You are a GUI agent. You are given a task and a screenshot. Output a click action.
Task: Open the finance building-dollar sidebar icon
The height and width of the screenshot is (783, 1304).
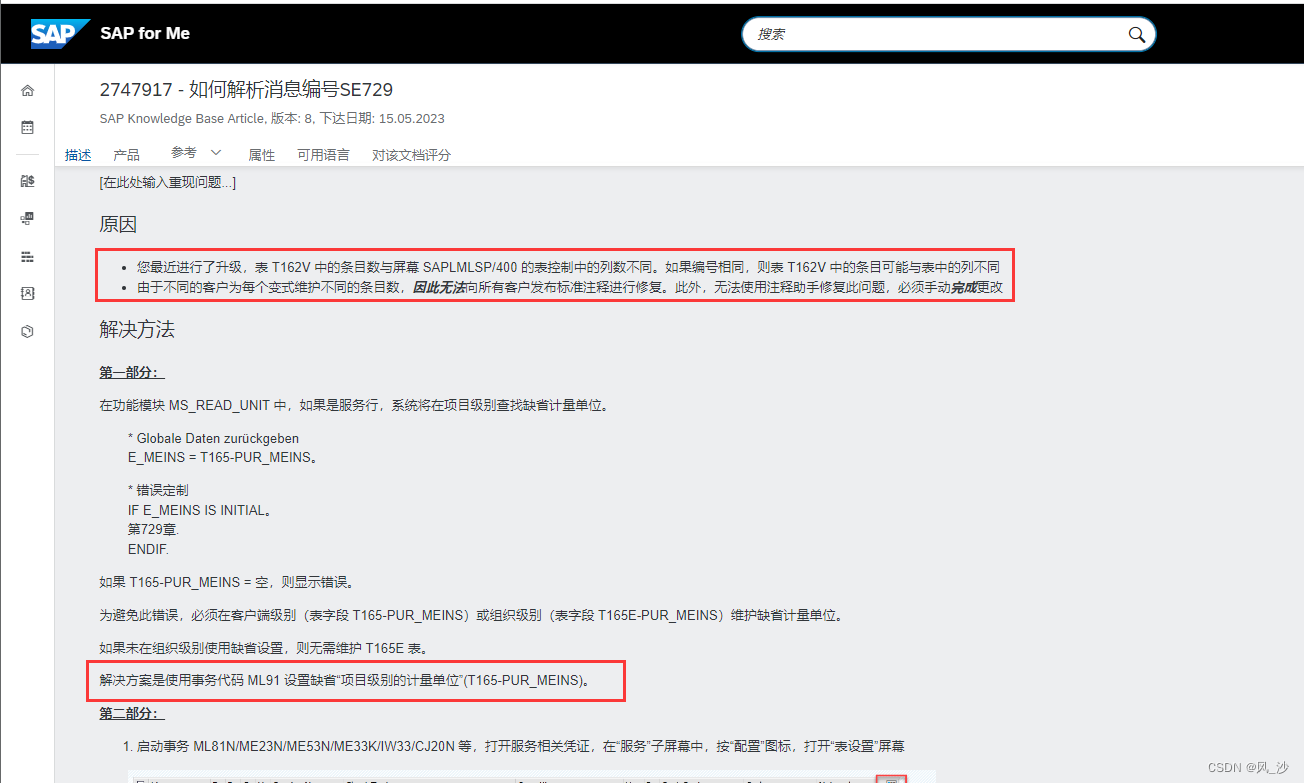pyautogui.click(x=27, y=181)
